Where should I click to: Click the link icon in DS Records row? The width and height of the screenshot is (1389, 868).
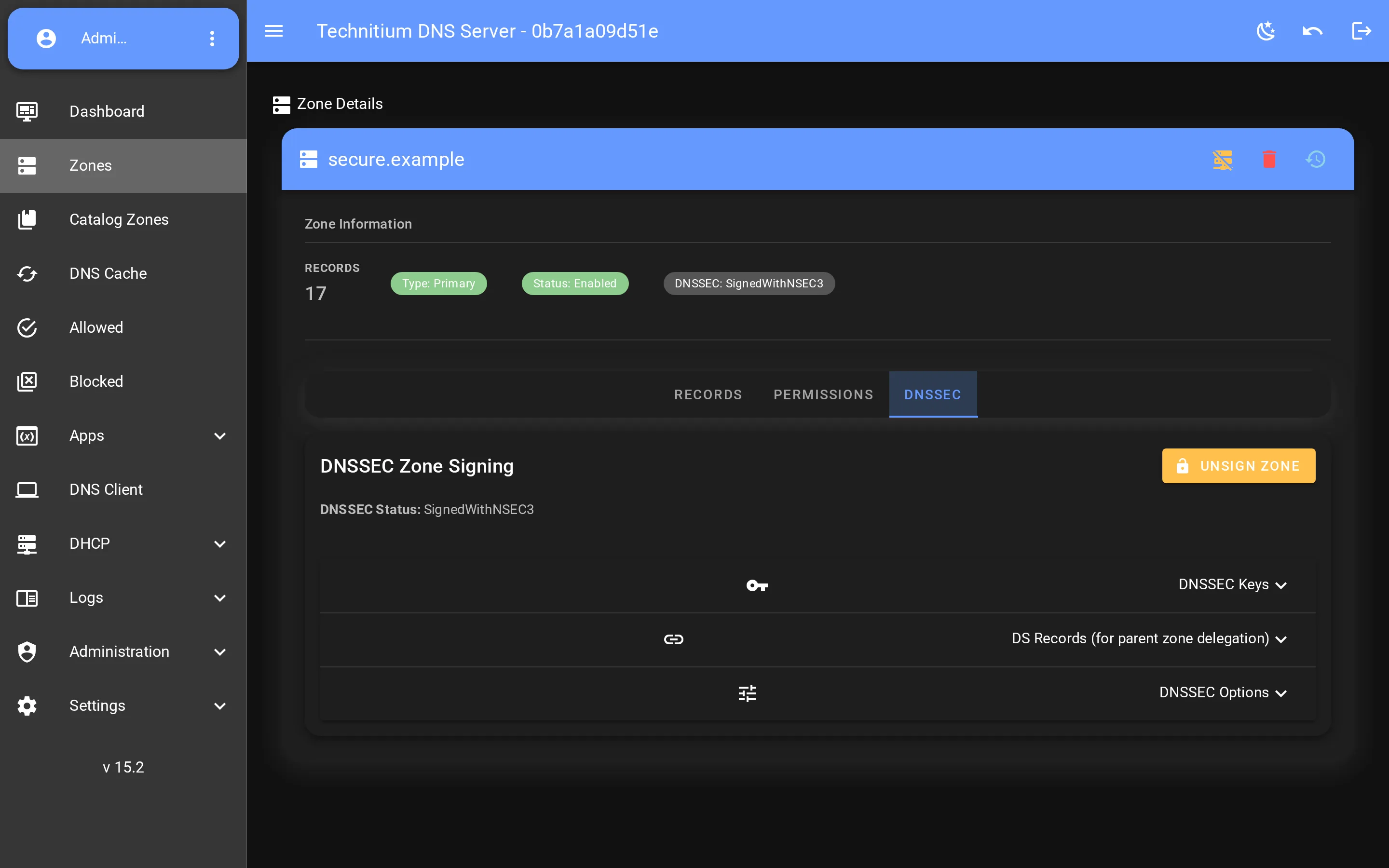pyautogui.click(x=674, y=639)
